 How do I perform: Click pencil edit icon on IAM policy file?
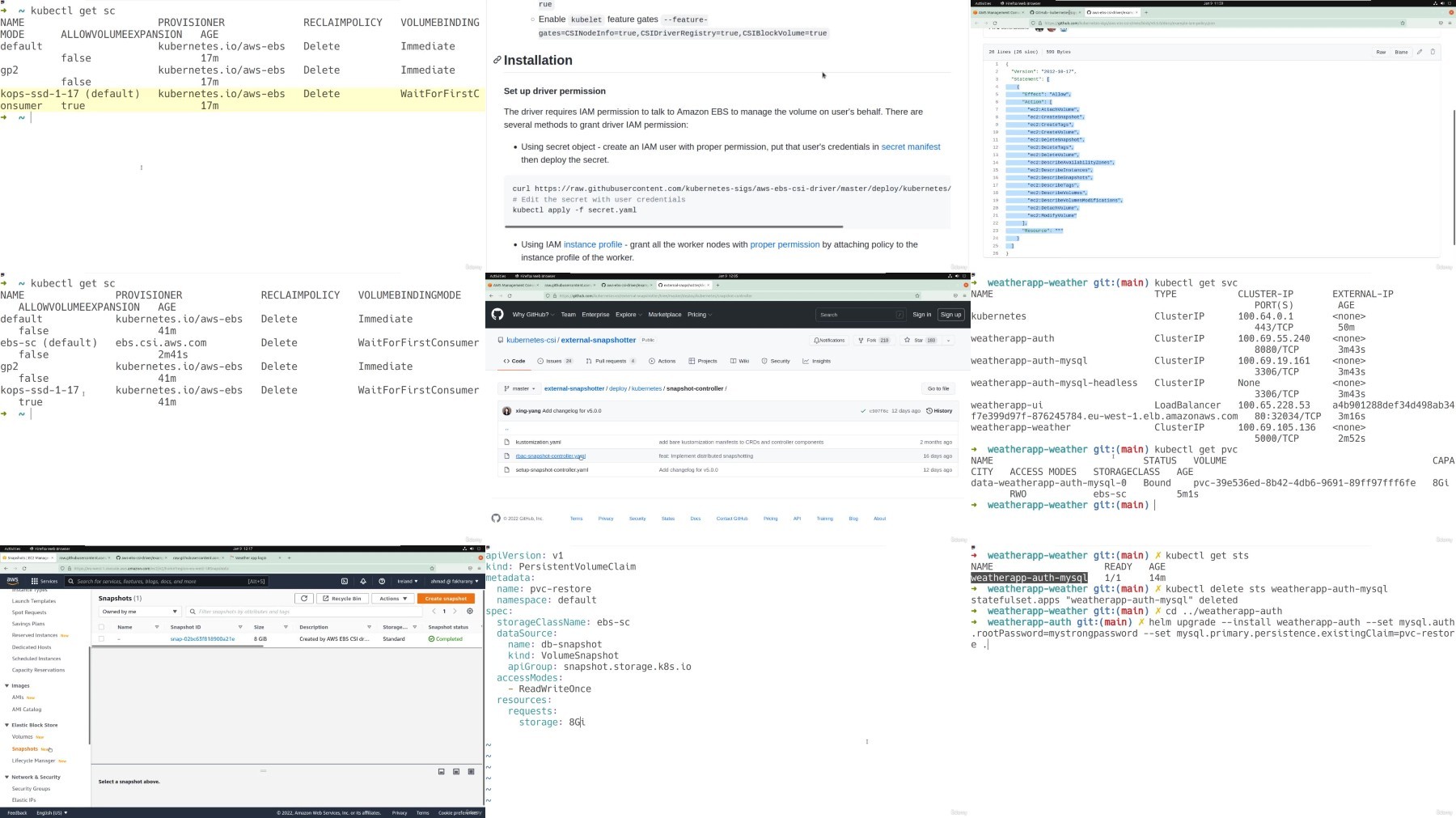click(1420, 52)
